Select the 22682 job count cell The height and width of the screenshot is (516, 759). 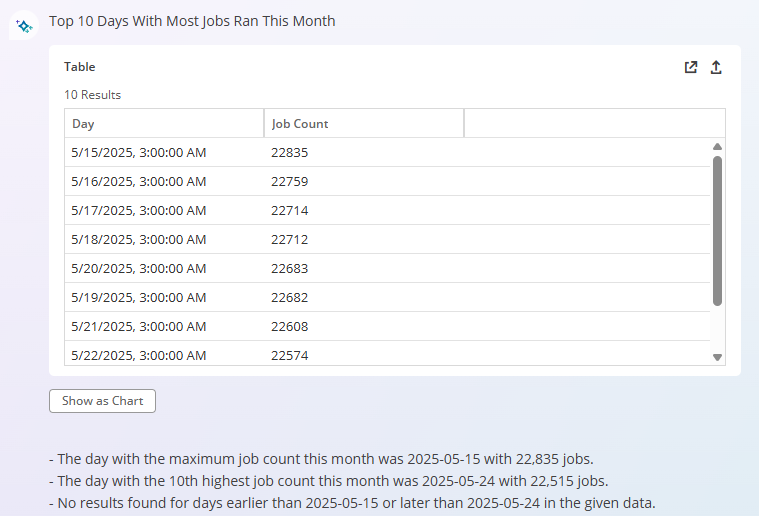tap(364, 298)
